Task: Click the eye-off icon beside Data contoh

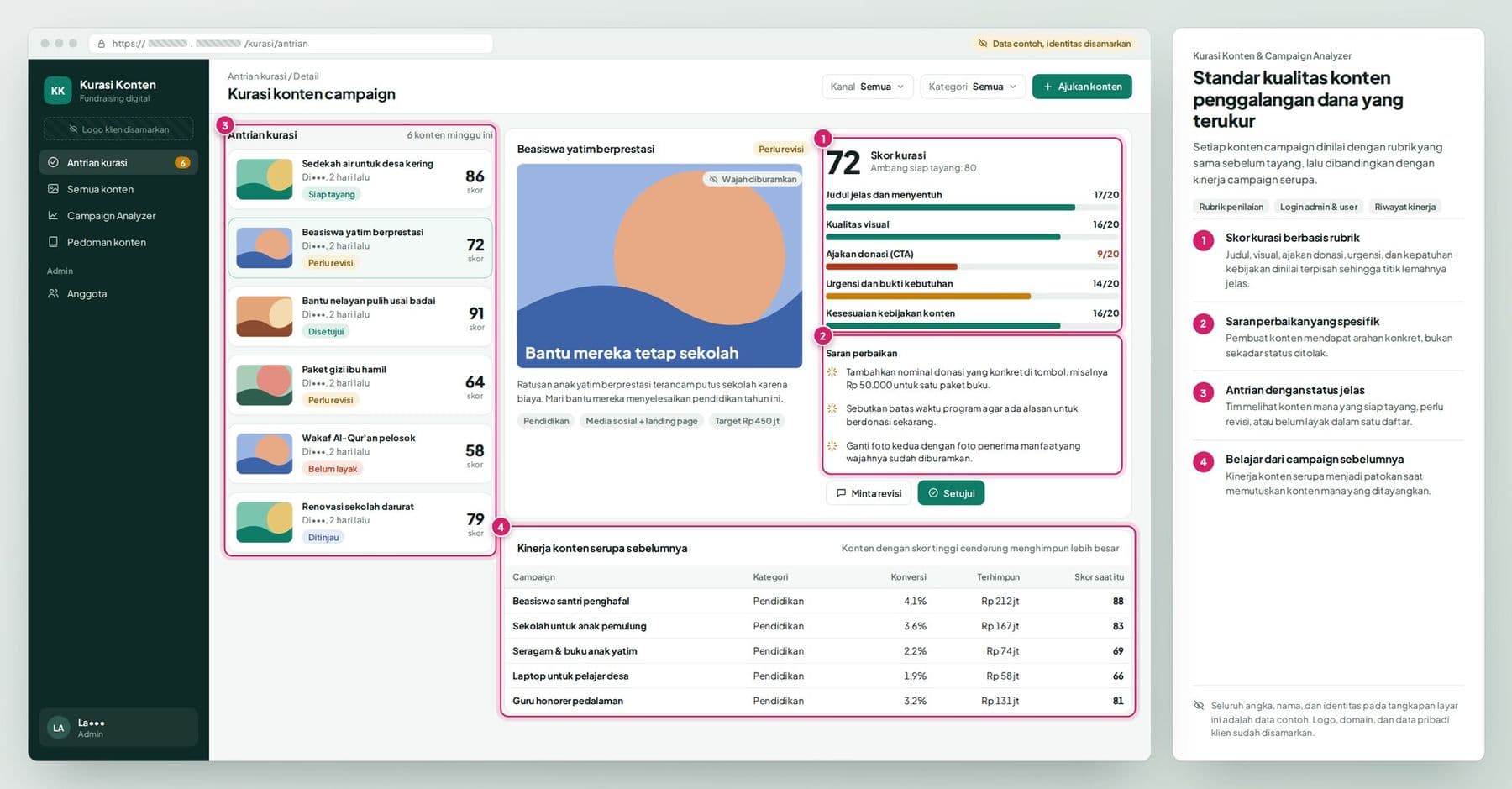Action: pos(982,44)
